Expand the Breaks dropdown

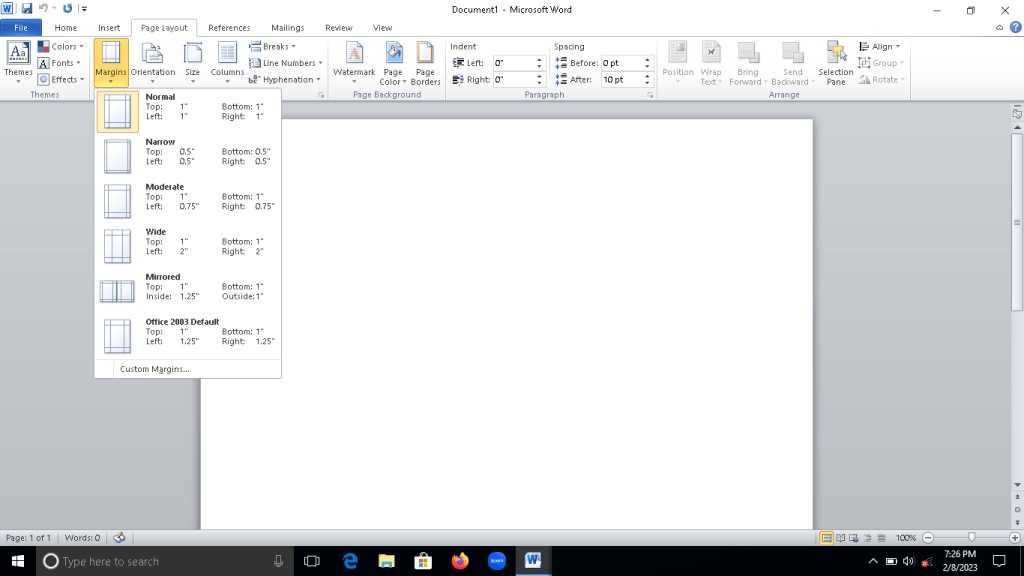pos(272,46)
